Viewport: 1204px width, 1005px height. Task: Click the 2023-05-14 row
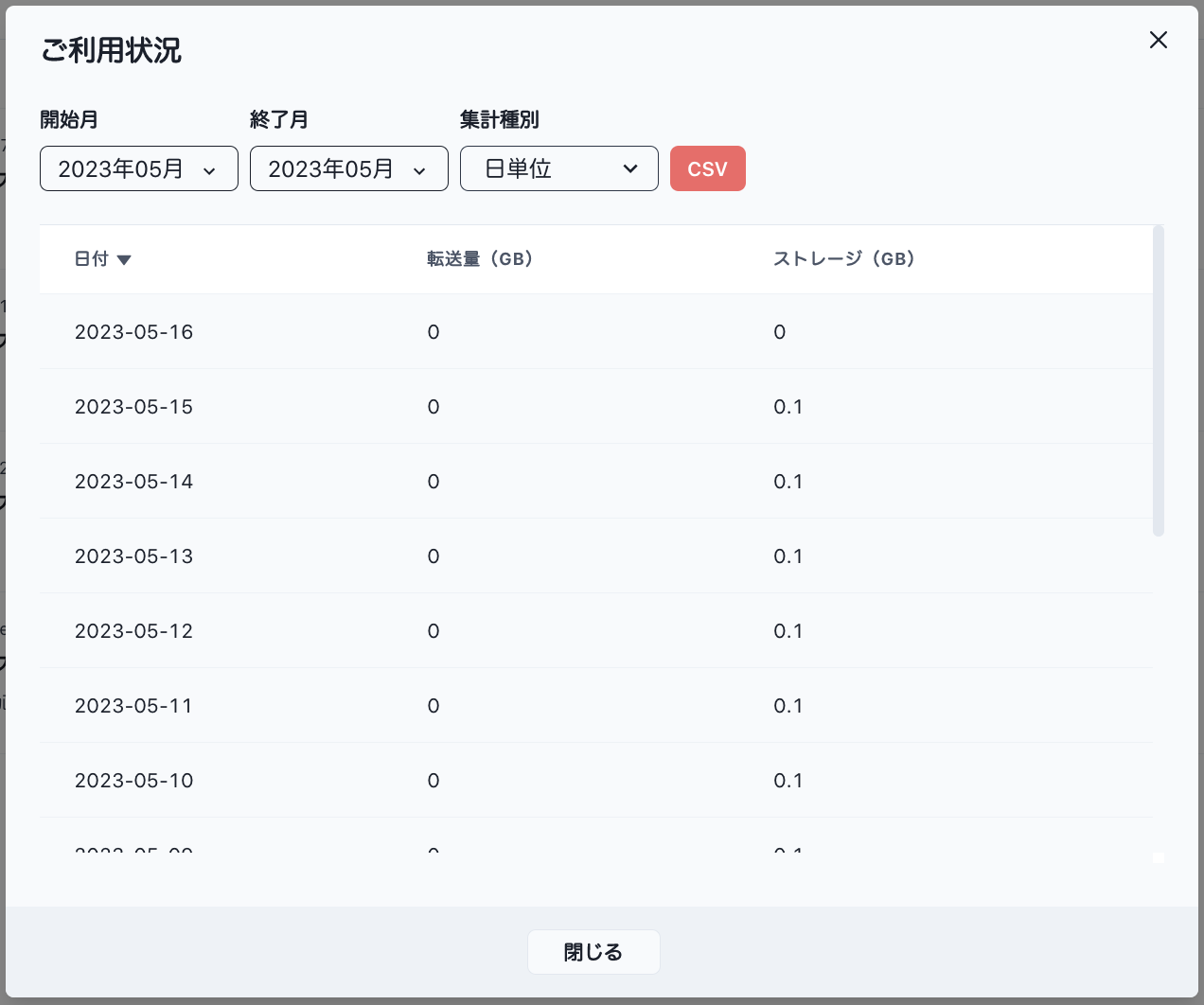[595, 482]
